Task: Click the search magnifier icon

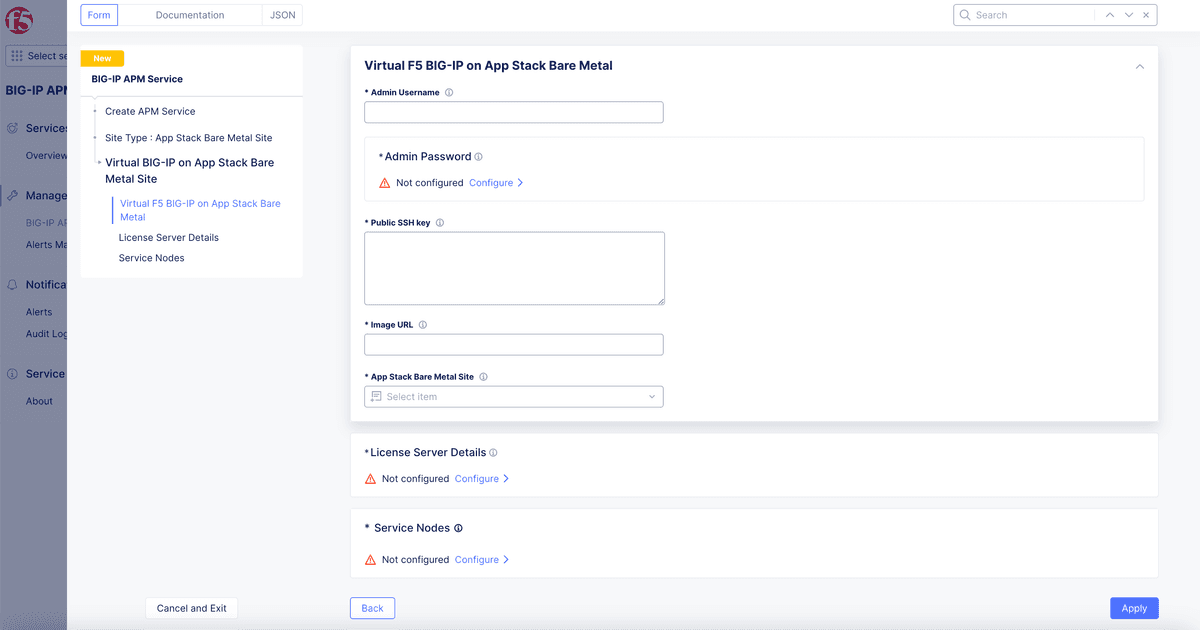Action: click(x=963, y=14)
